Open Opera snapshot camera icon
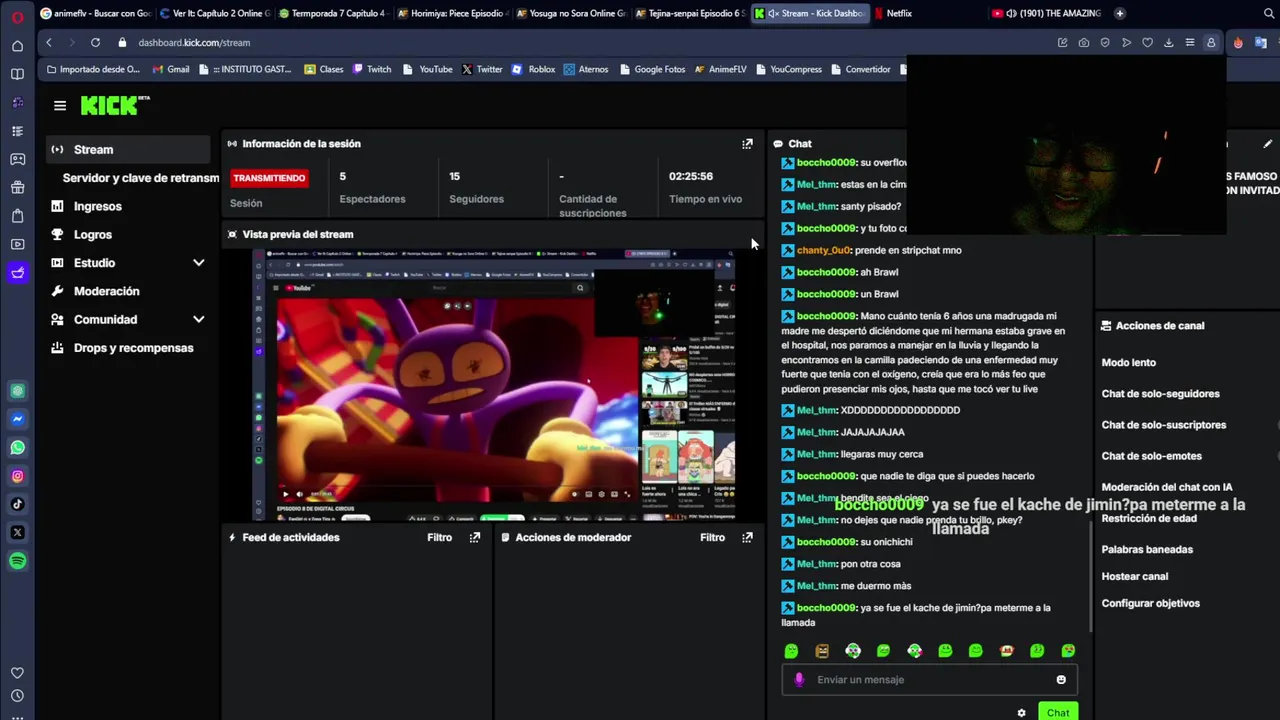 (1084, 43)
